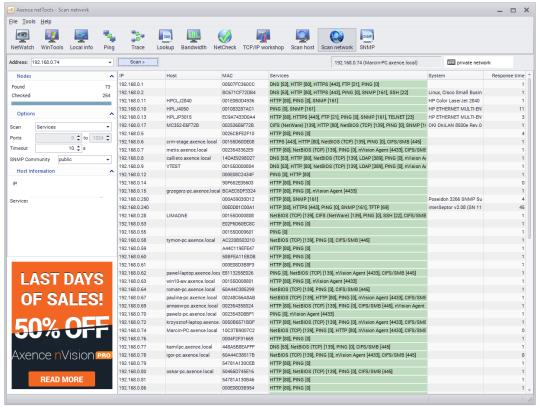The width and height of the screenshot is (540, 412).
Task: Select the row for 192.168.0.1
Action: pyautogui.click(x=322, y=84)
